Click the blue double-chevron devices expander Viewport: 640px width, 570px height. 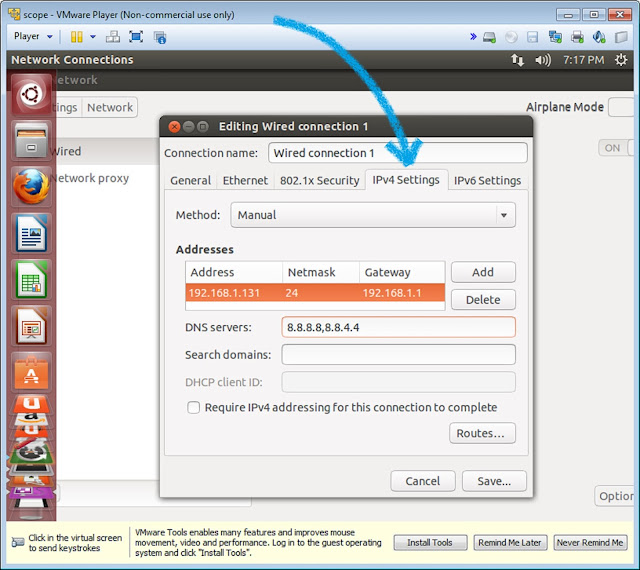click(473, 37)
